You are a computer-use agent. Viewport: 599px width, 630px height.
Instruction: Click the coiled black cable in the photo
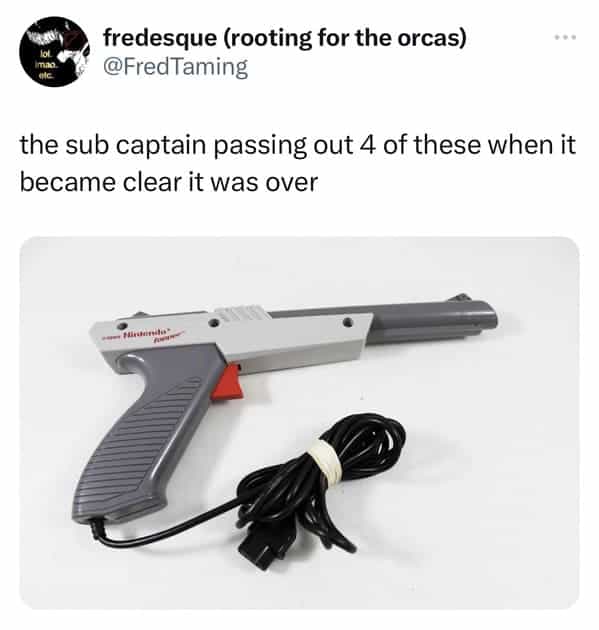pos(321,482)
